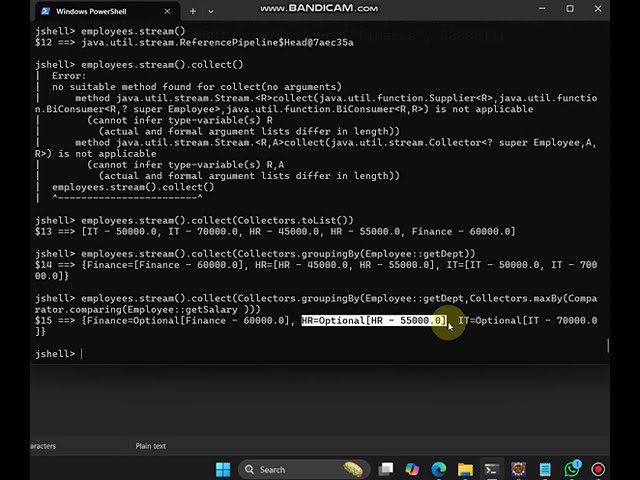Click the sandwich icon in Search box
Viewport: 640px width, 480px height.
coord(353,469)
